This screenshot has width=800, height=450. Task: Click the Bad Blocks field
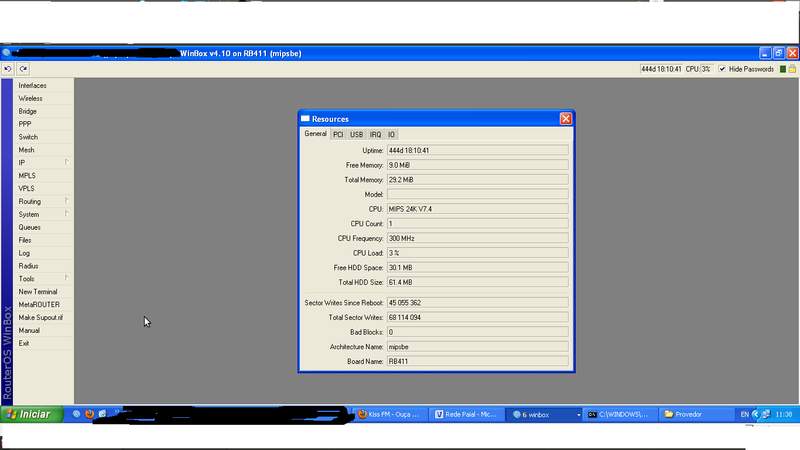pyautogui.click(x=478, y=332)
